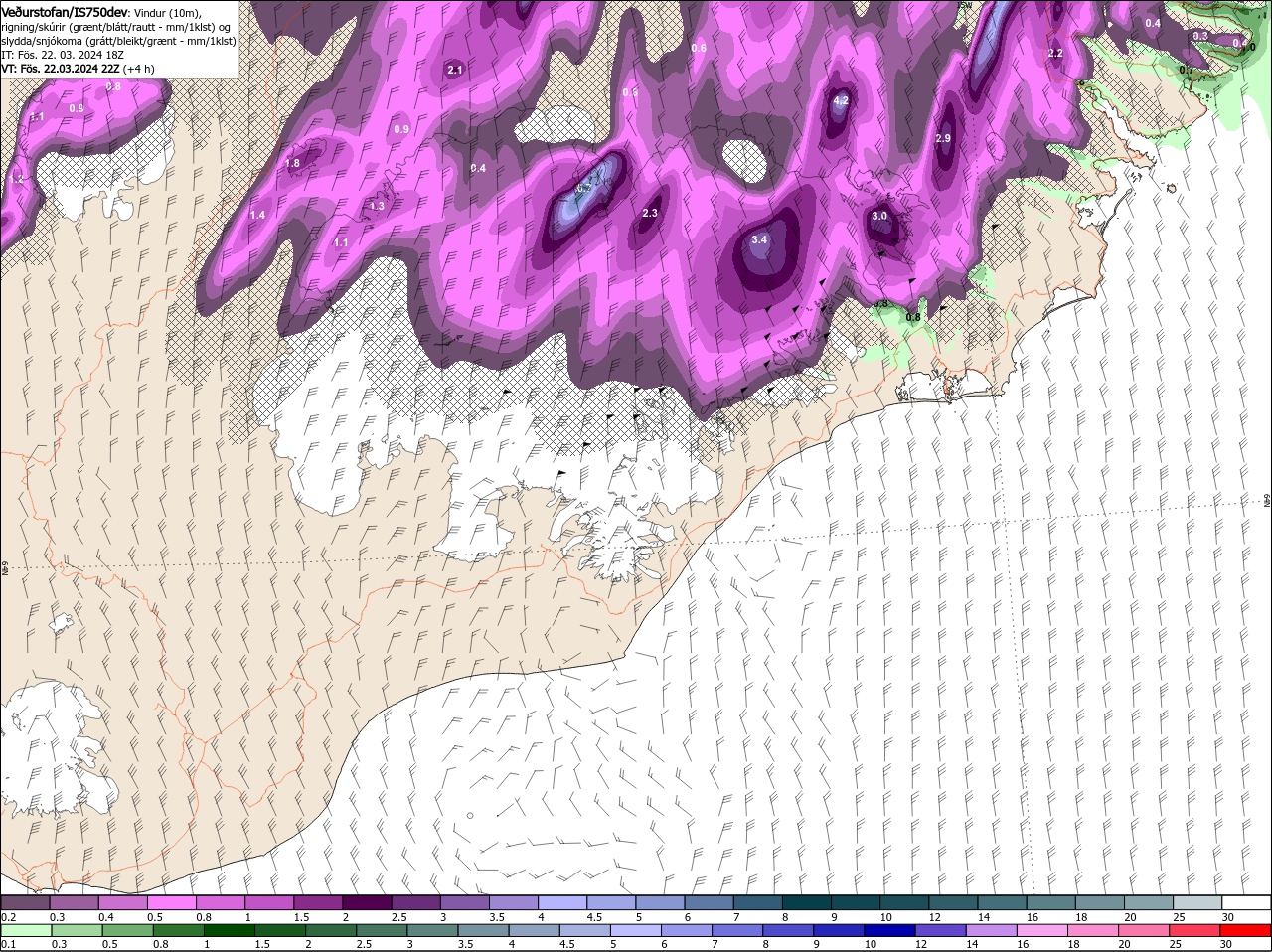Select snow scale swatch between 4.5 and 5
This screenshot has width=1272, height=952.
pos(611,902)
